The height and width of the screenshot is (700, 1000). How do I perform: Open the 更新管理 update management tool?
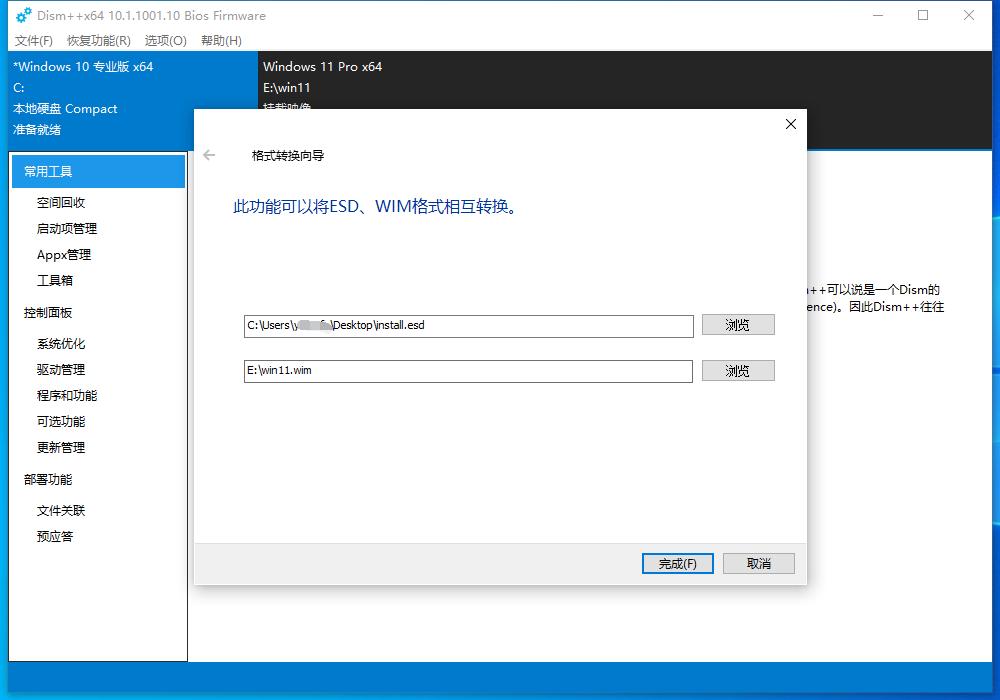click(x=62, y=447)
